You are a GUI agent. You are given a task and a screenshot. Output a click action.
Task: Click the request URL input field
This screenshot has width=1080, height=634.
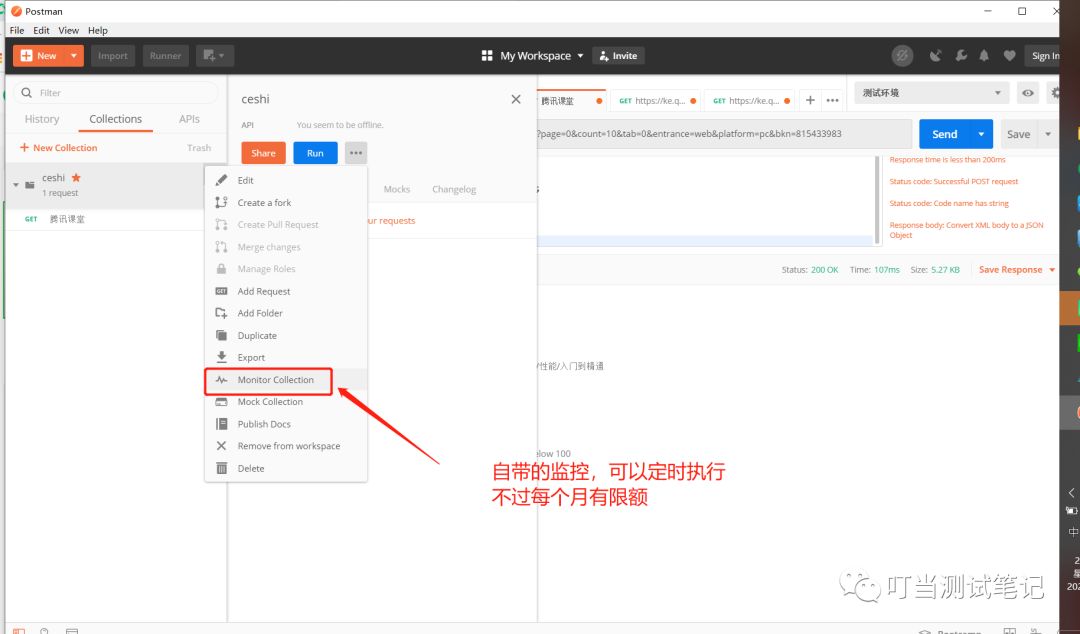tap(723, 134)
